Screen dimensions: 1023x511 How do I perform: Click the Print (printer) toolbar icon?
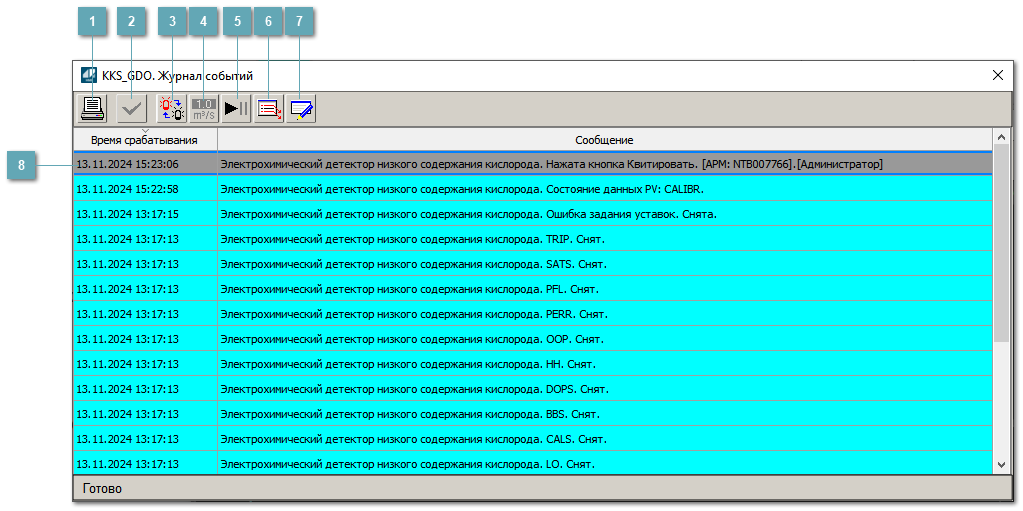pyautogui.click(x=92, y=109)
